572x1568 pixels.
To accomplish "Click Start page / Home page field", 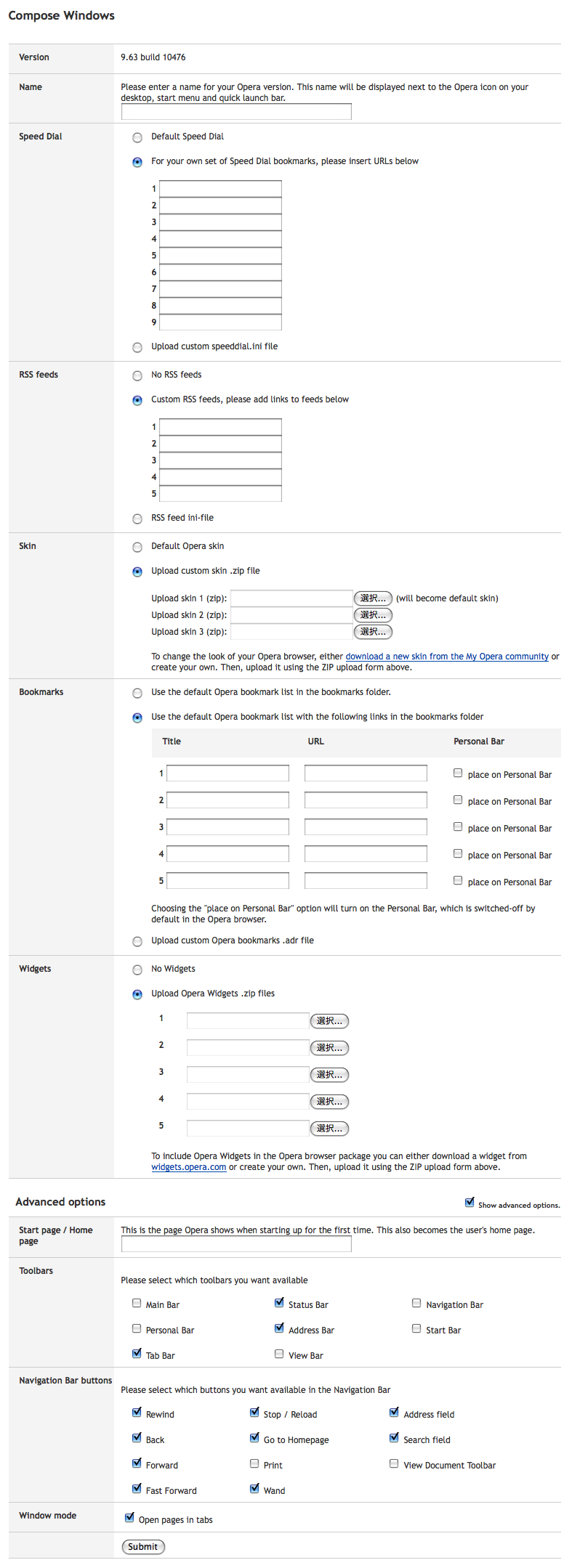I will pyautogui.click(x=236, y=1244).
